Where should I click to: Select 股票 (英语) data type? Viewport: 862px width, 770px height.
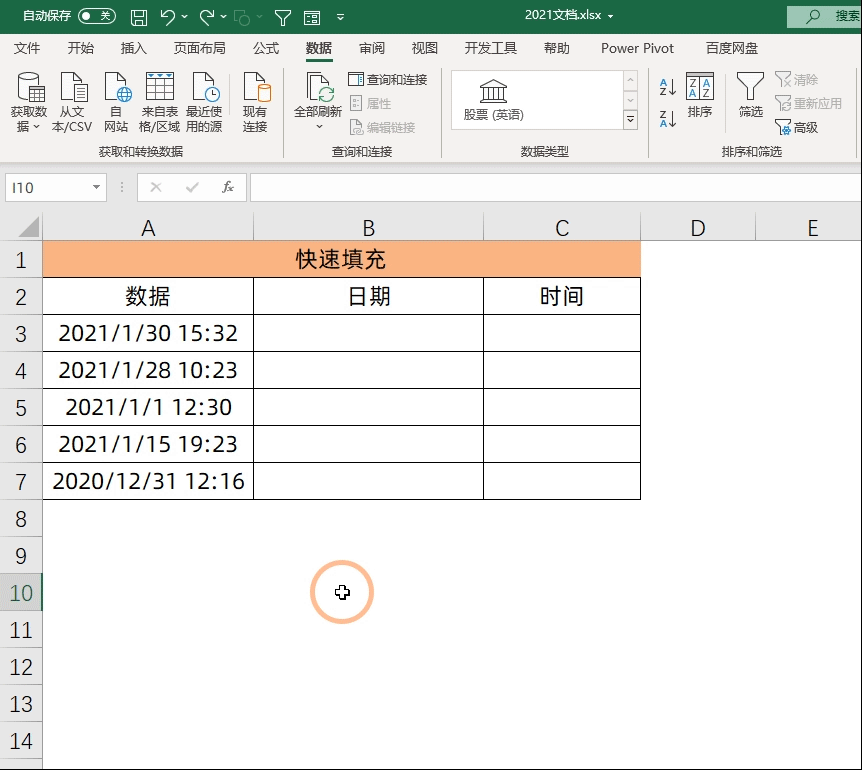493,100
